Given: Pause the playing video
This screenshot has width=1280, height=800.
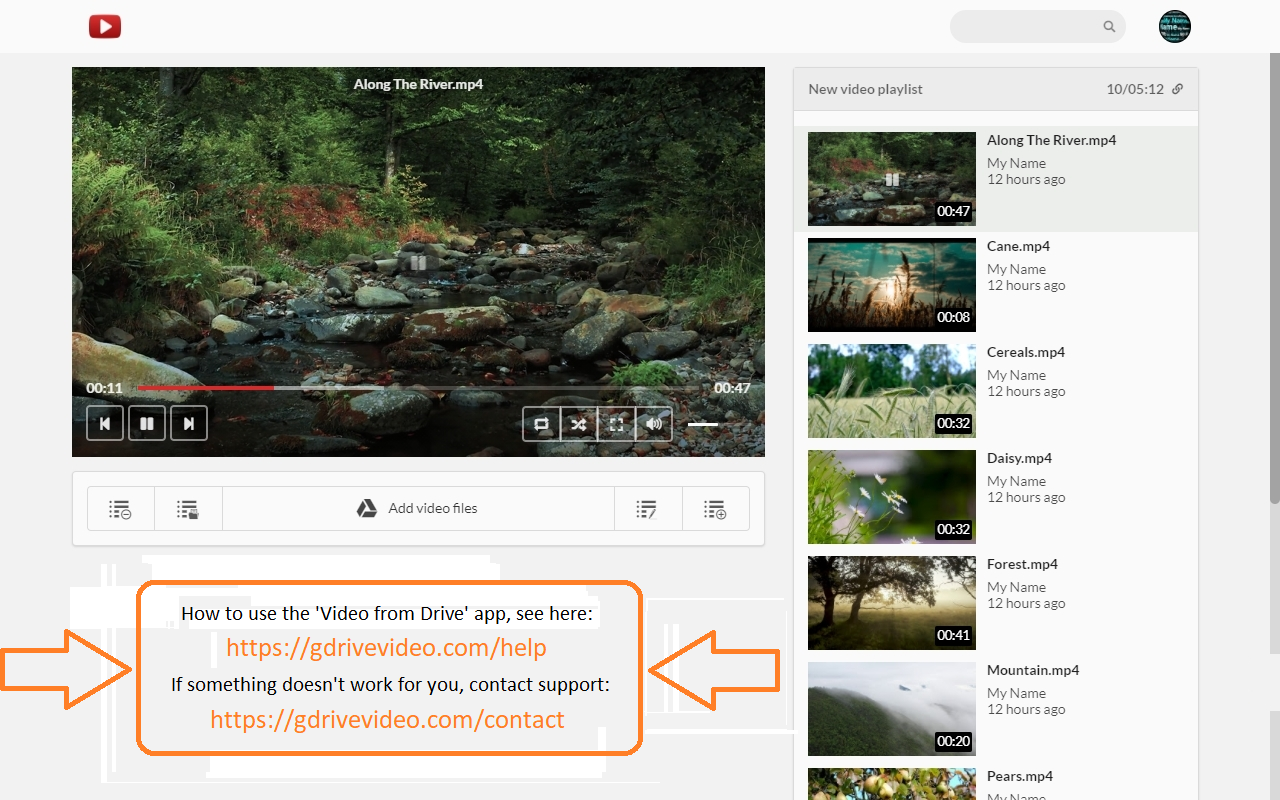Looking at the screenshot, I should tap(147, 424).
